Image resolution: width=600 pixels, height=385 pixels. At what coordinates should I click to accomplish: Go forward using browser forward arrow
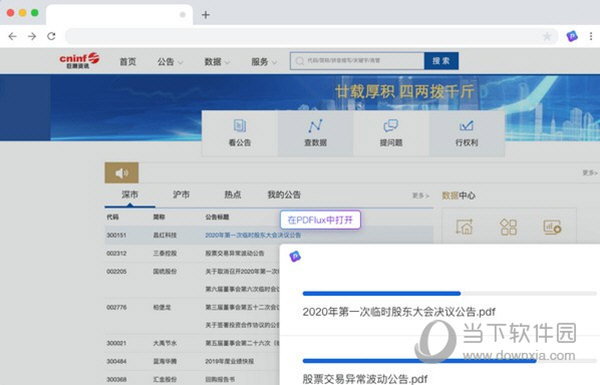[x=32, y=36]
